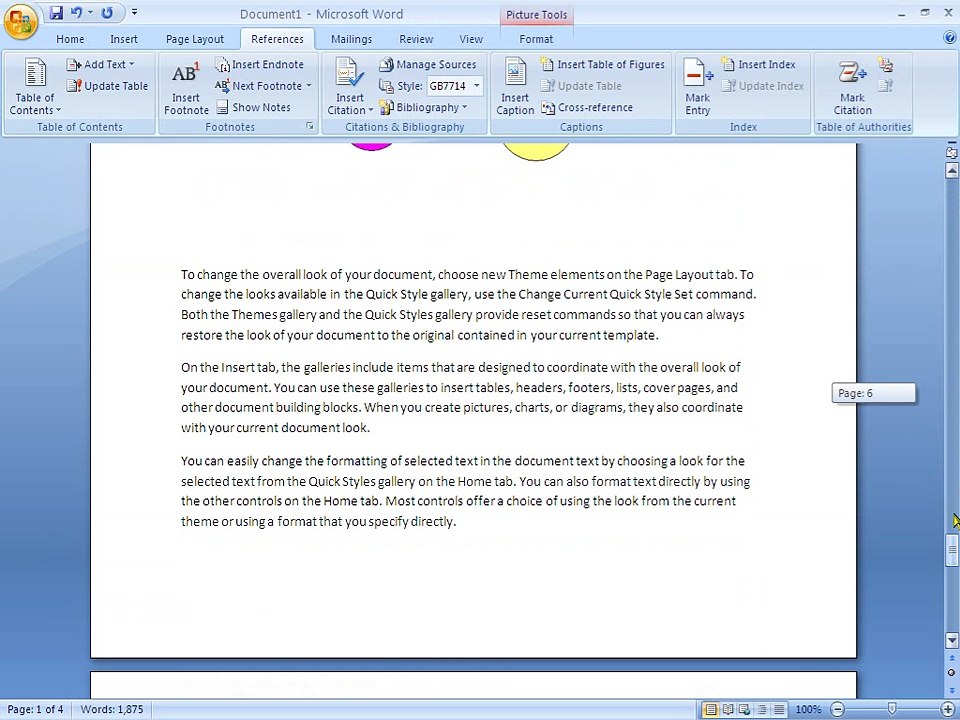Switch to the View tab
The image size is (960, 720).
tap(471, 39)
